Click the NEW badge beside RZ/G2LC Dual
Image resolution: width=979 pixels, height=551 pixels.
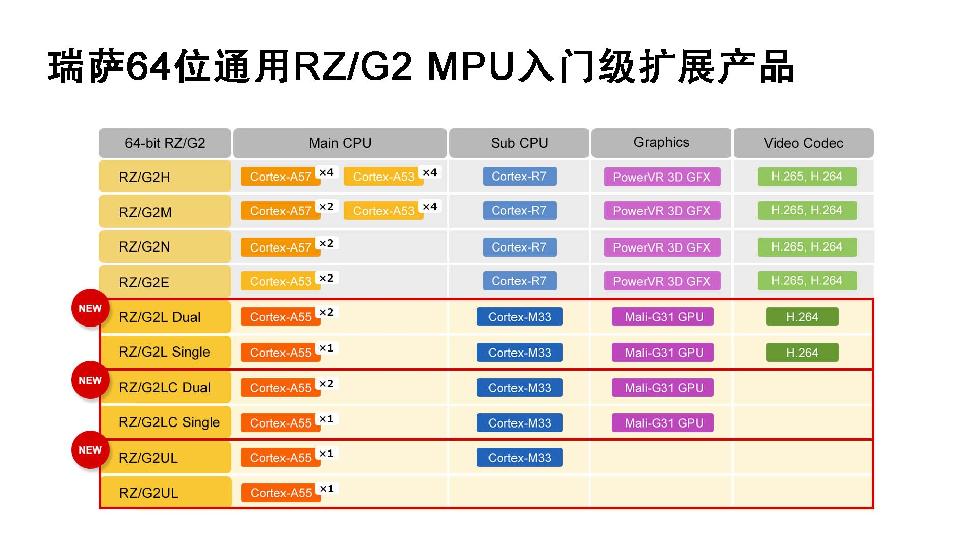pos(90,381)
